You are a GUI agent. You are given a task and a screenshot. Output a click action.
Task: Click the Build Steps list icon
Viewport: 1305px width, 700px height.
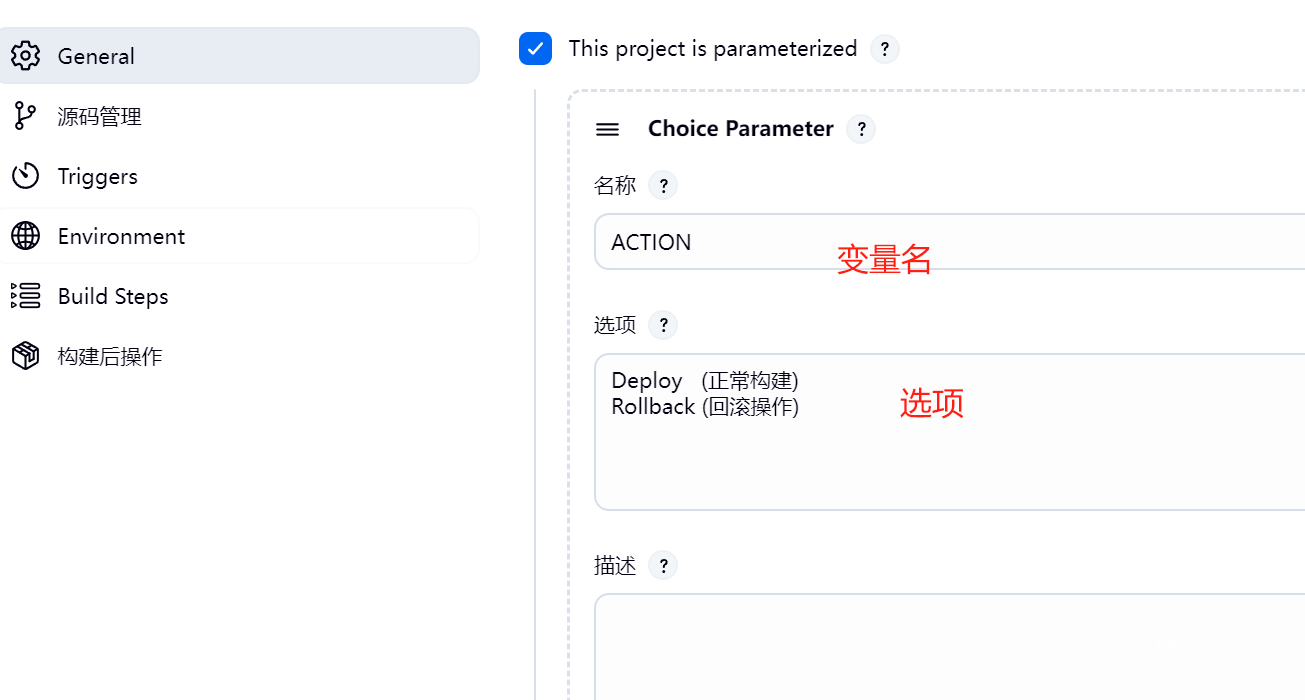tap(25, 296)
